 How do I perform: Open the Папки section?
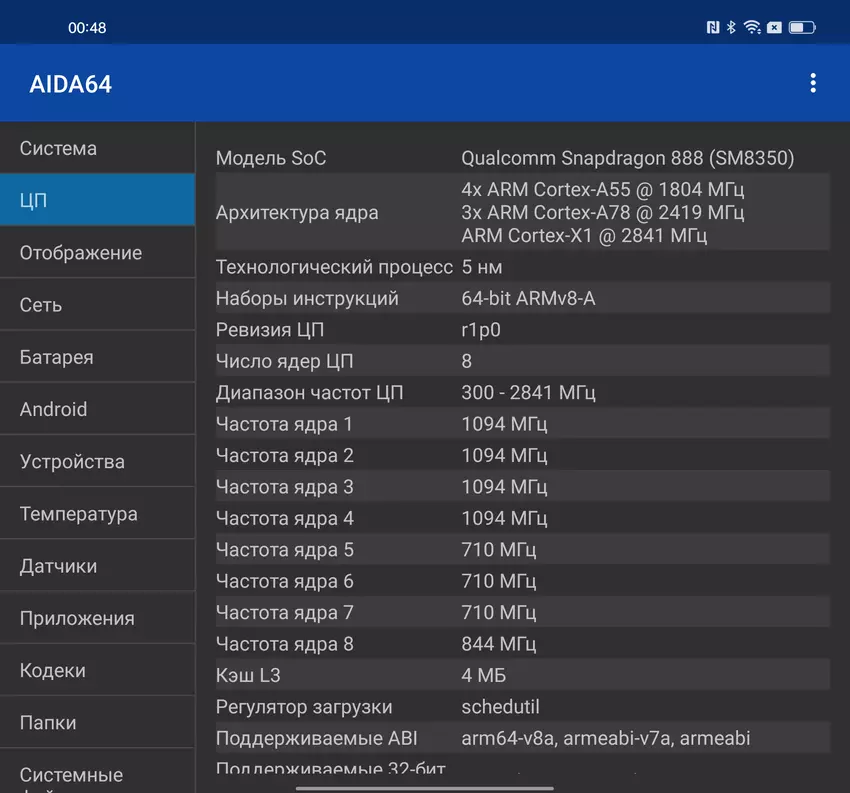coord(97,722)
